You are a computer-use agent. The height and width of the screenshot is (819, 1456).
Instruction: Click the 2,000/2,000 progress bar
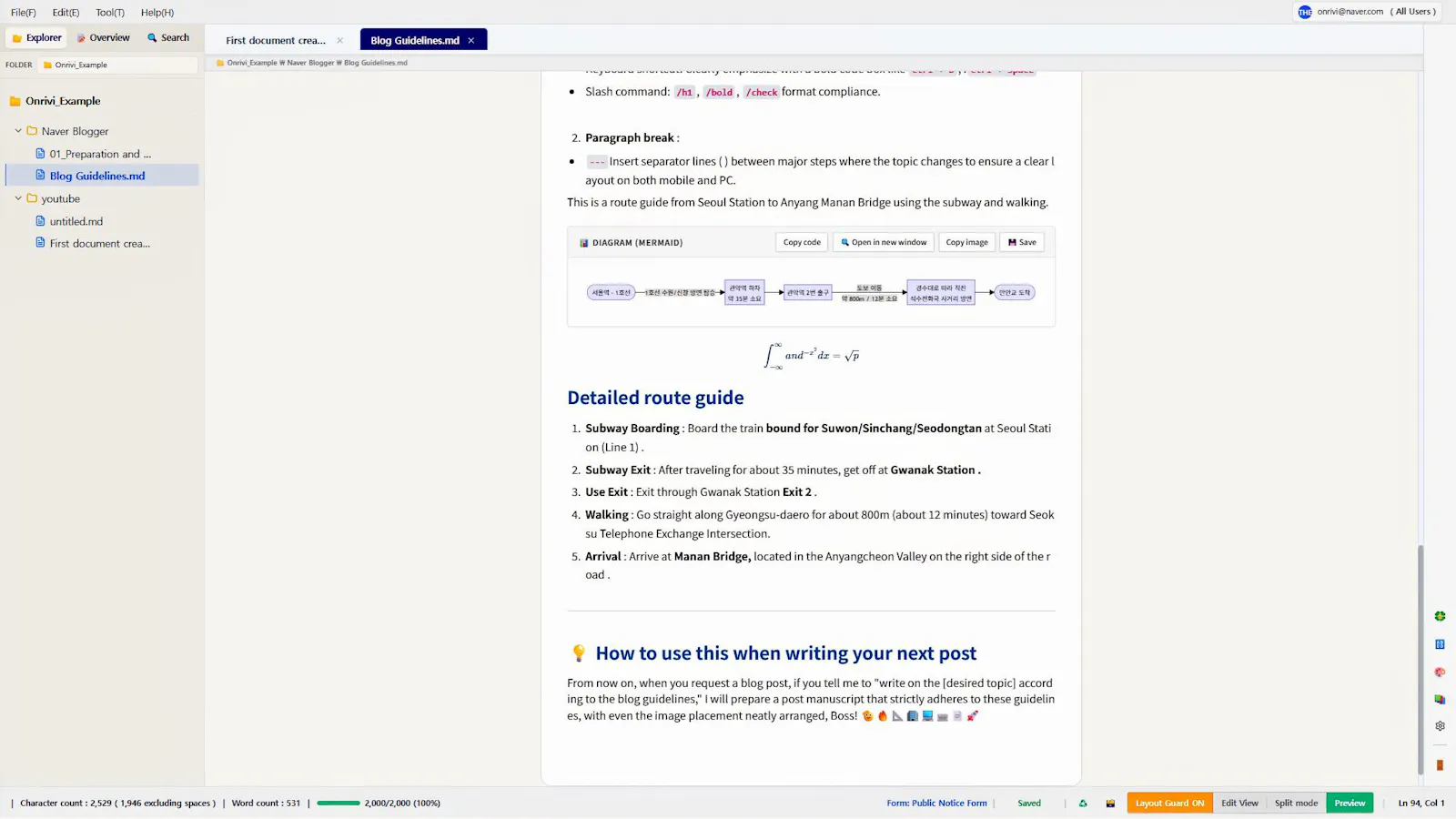(339, 803)
